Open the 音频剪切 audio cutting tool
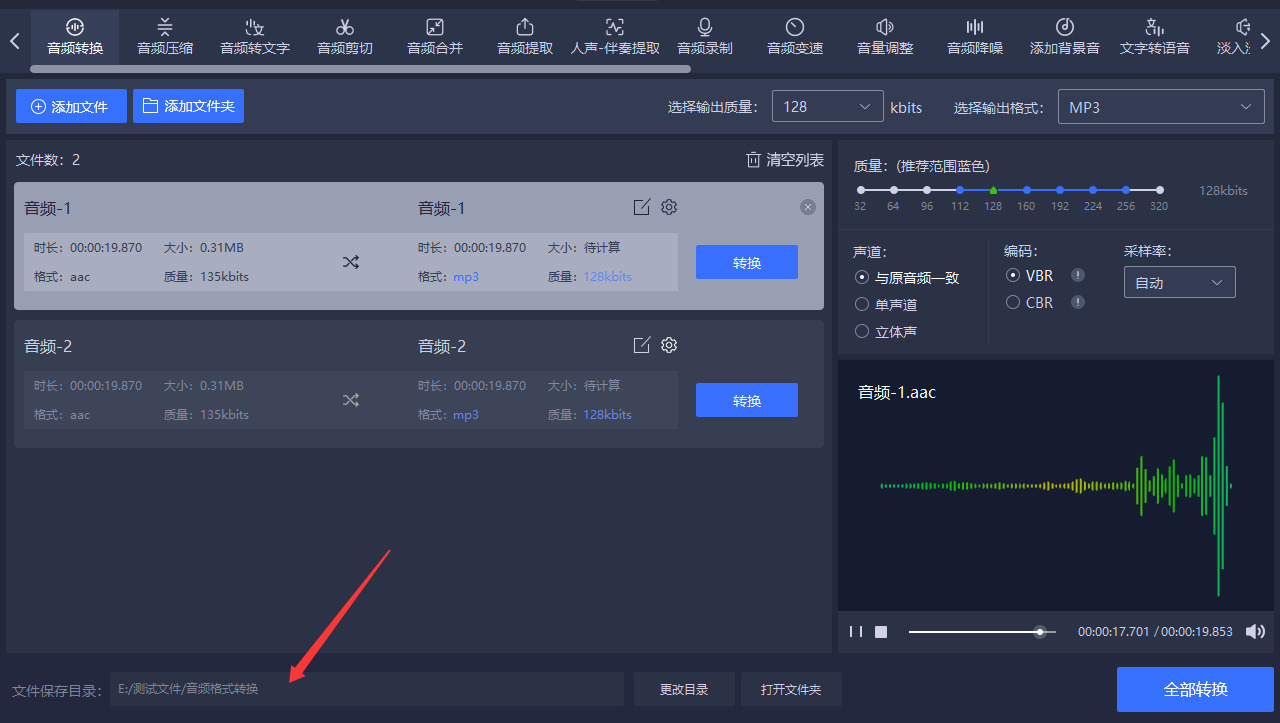 (x=345, y=36)
